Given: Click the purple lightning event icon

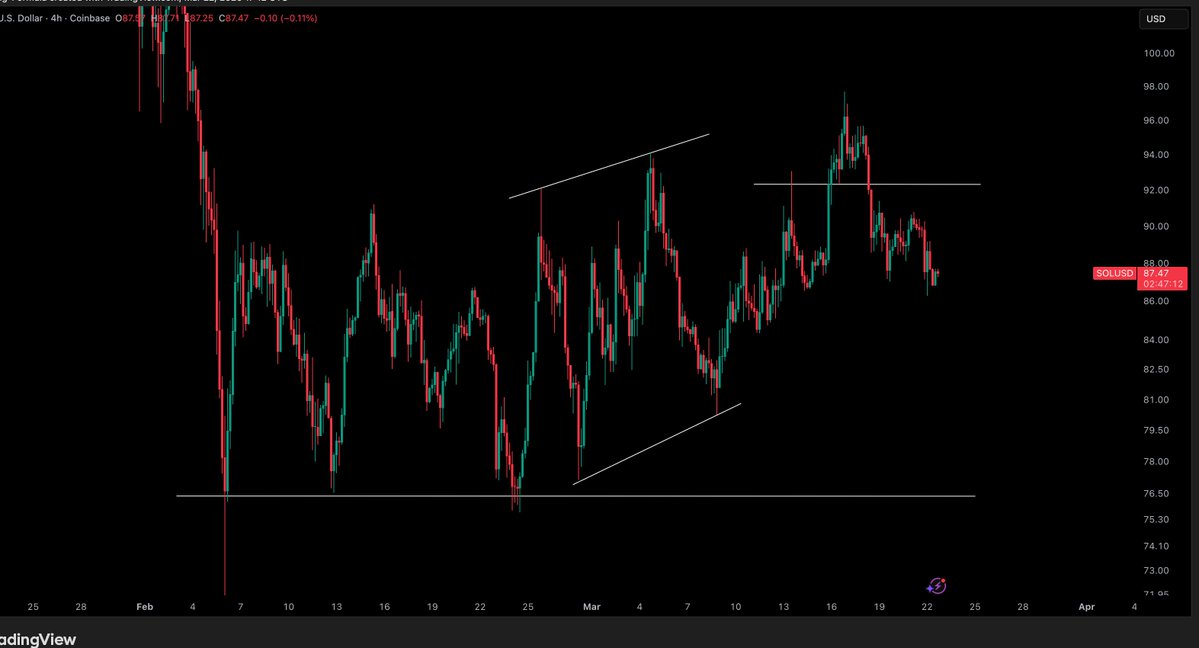Looking at the screenshot, I should tap(936, 586).
